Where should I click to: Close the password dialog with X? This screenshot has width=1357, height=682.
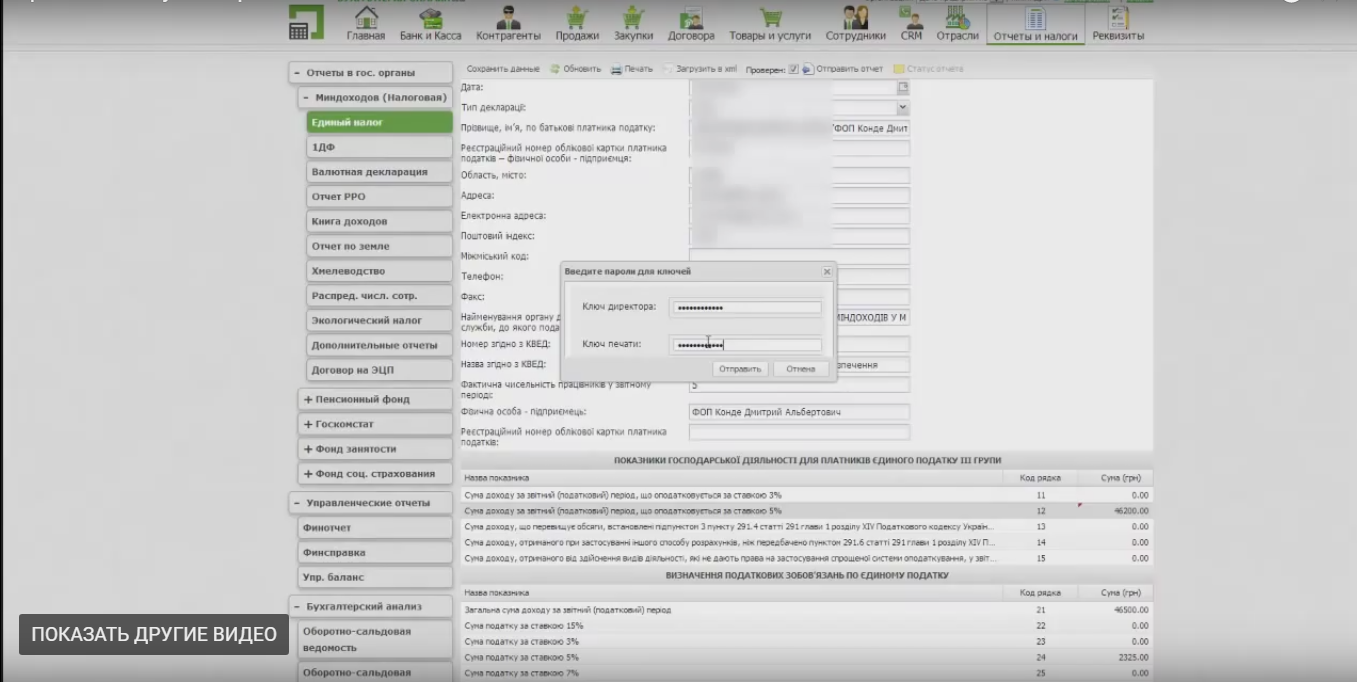(x=827, y=271)
